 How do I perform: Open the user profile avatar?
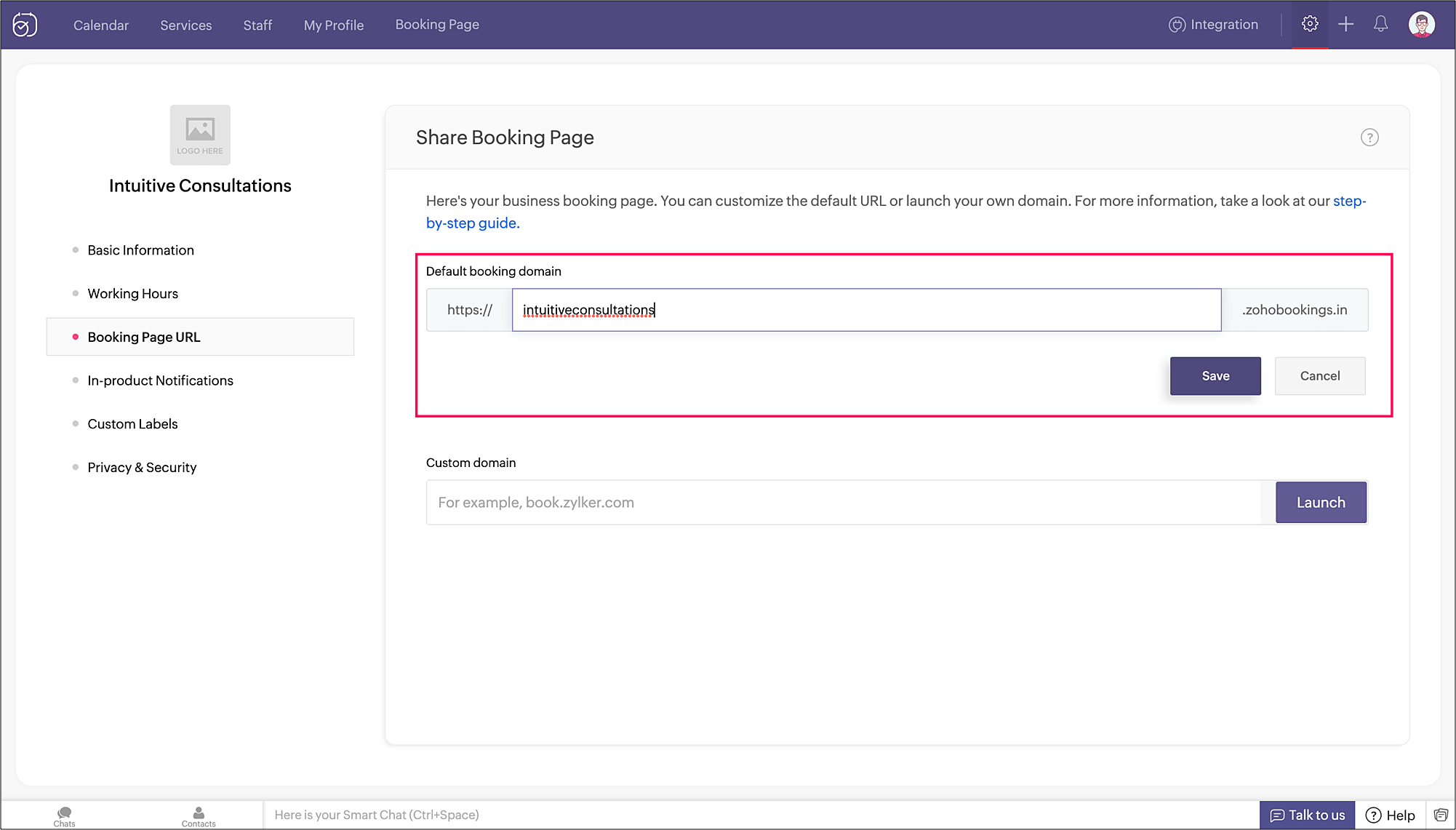[1421, 24]
